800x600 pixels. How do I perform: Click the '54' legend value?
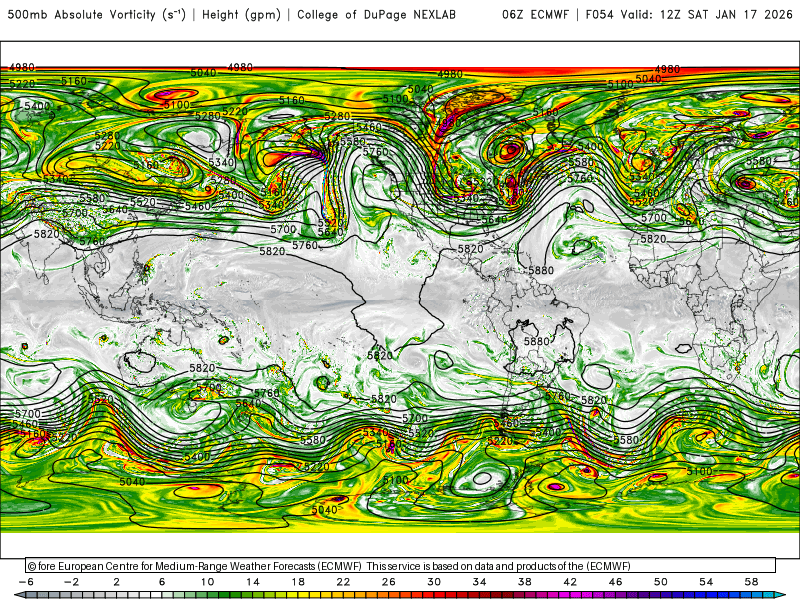706,582
